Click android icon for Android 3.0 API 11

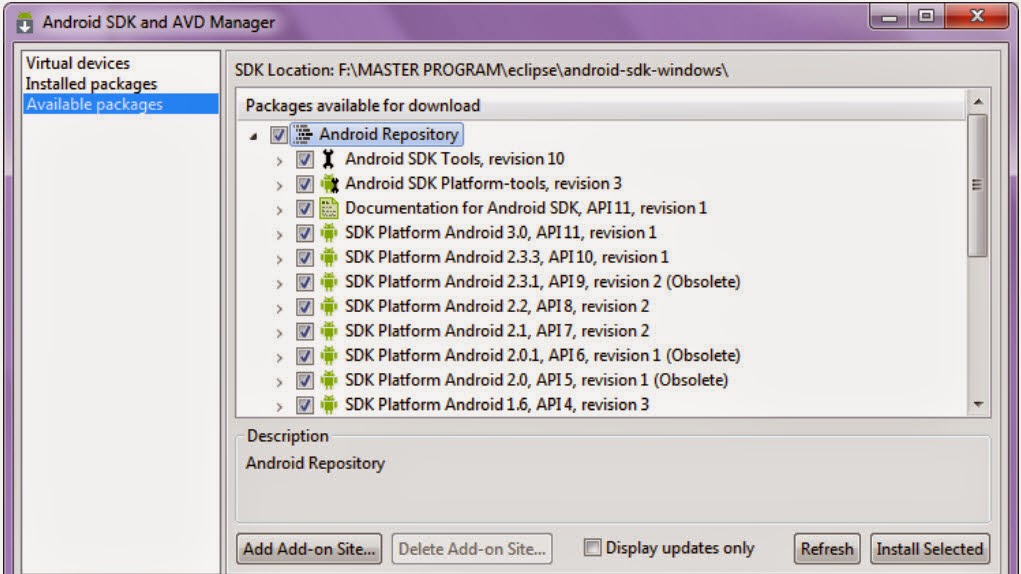coord(329,233)
